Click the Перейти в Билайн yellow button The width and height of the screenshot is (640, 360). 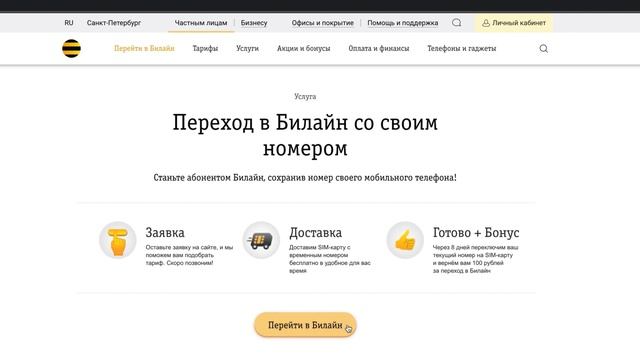tap(305, 325)
